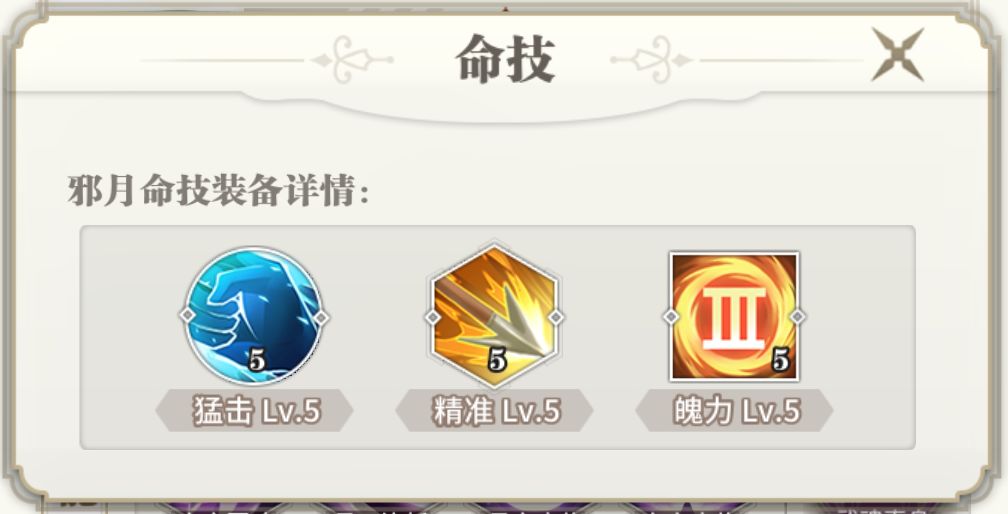This screenshot has width=1008, height=514.
Task: Click left diamond marker of 精准 icon
Action: click(433, 317)
